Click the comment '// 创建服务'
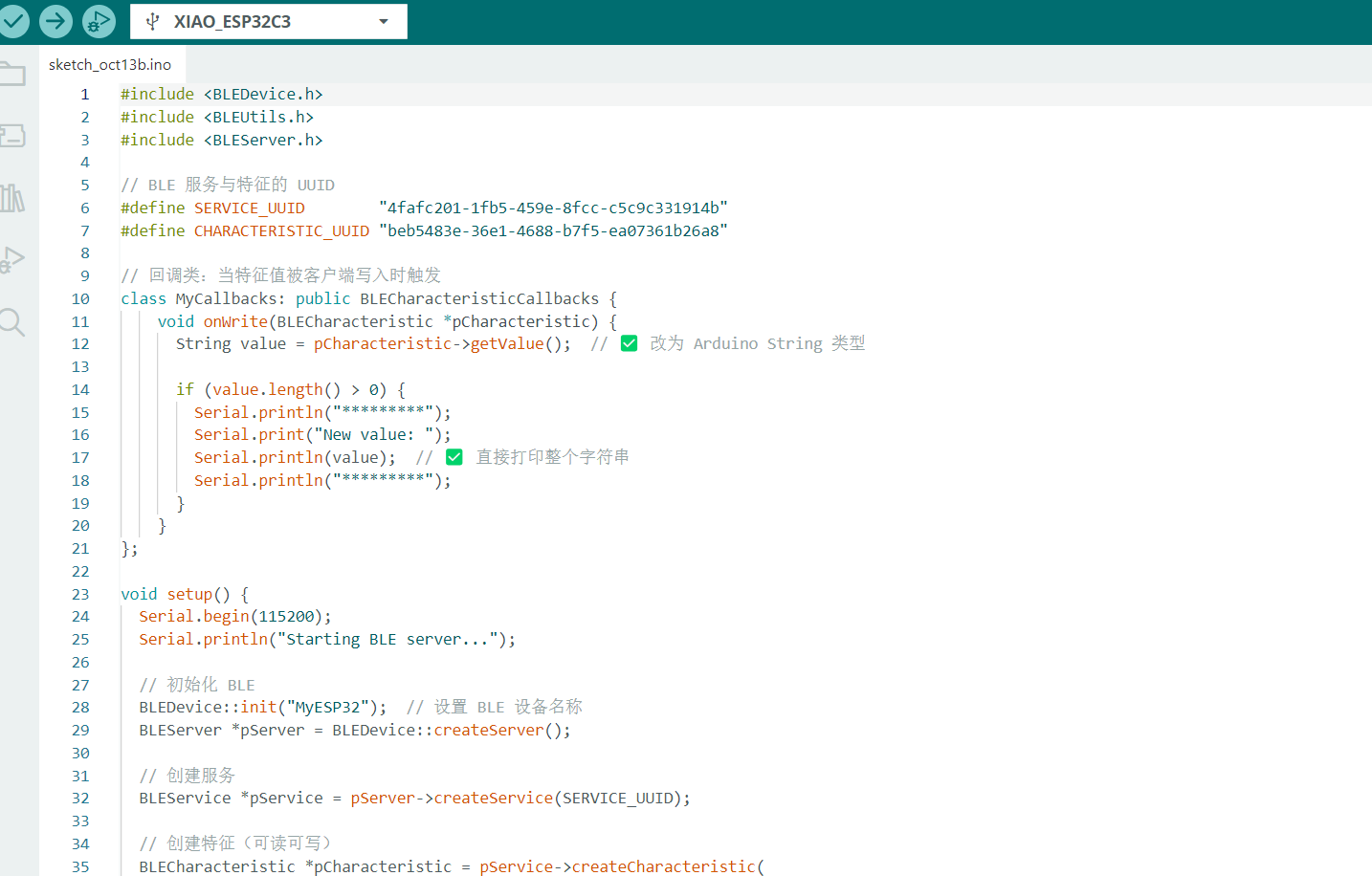This screenshot has width=1372, height=876. tap(187, 776)
